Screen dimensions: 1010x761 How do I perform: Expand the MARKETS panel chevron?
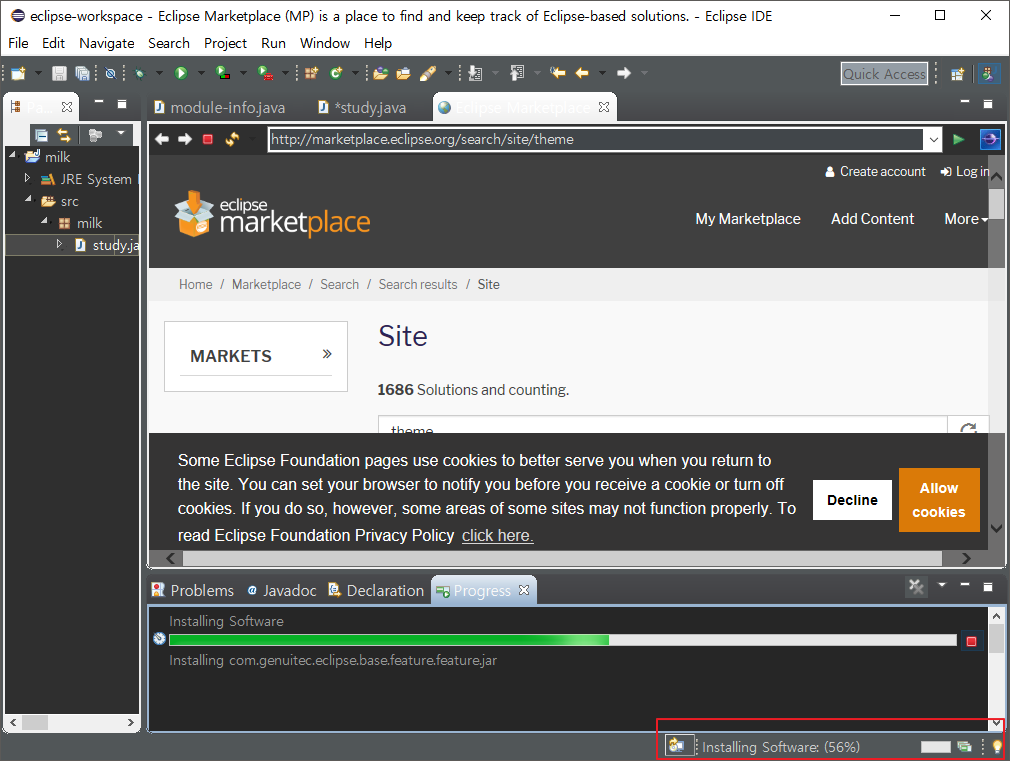click(x=327, y=354)
